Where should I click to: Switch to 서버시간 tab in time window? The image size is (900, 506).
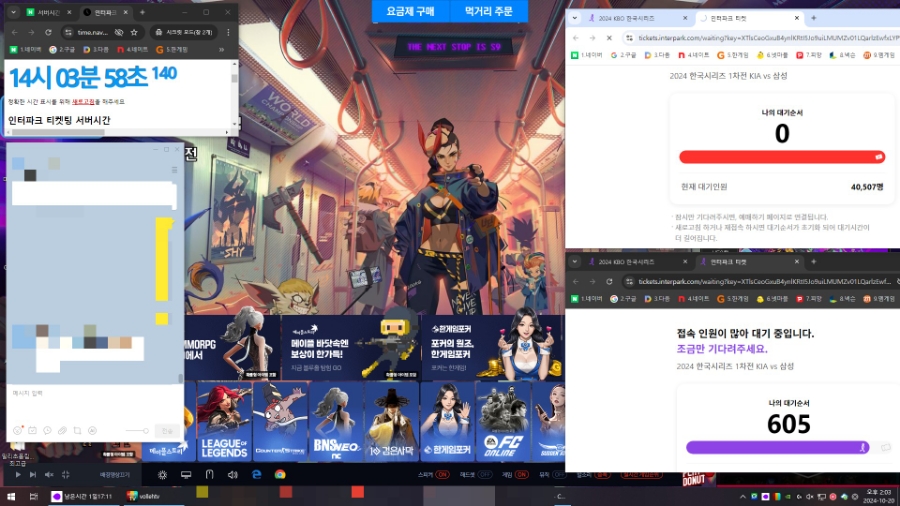pos(48,12)
